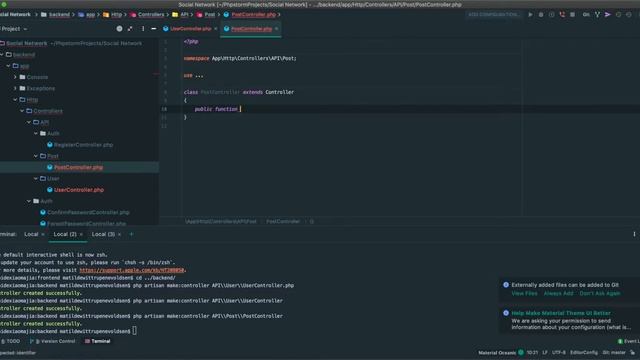Collapse the API folder arrow
The height and width of the screenshot is (360, 640).
29,122
